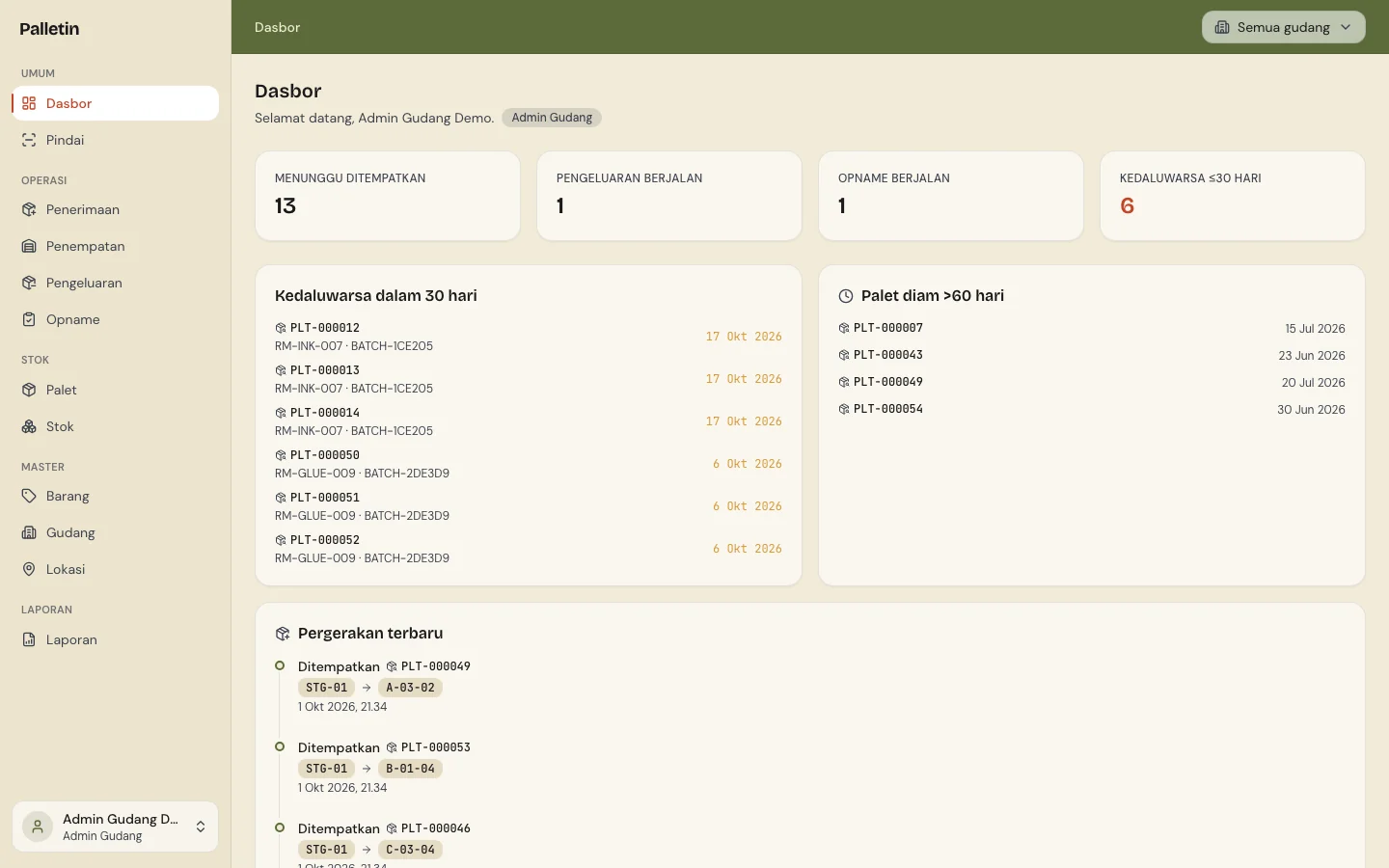Open the Pengeluaran package icon
This screenshot has height=868, width=1389.
point(29,283)
